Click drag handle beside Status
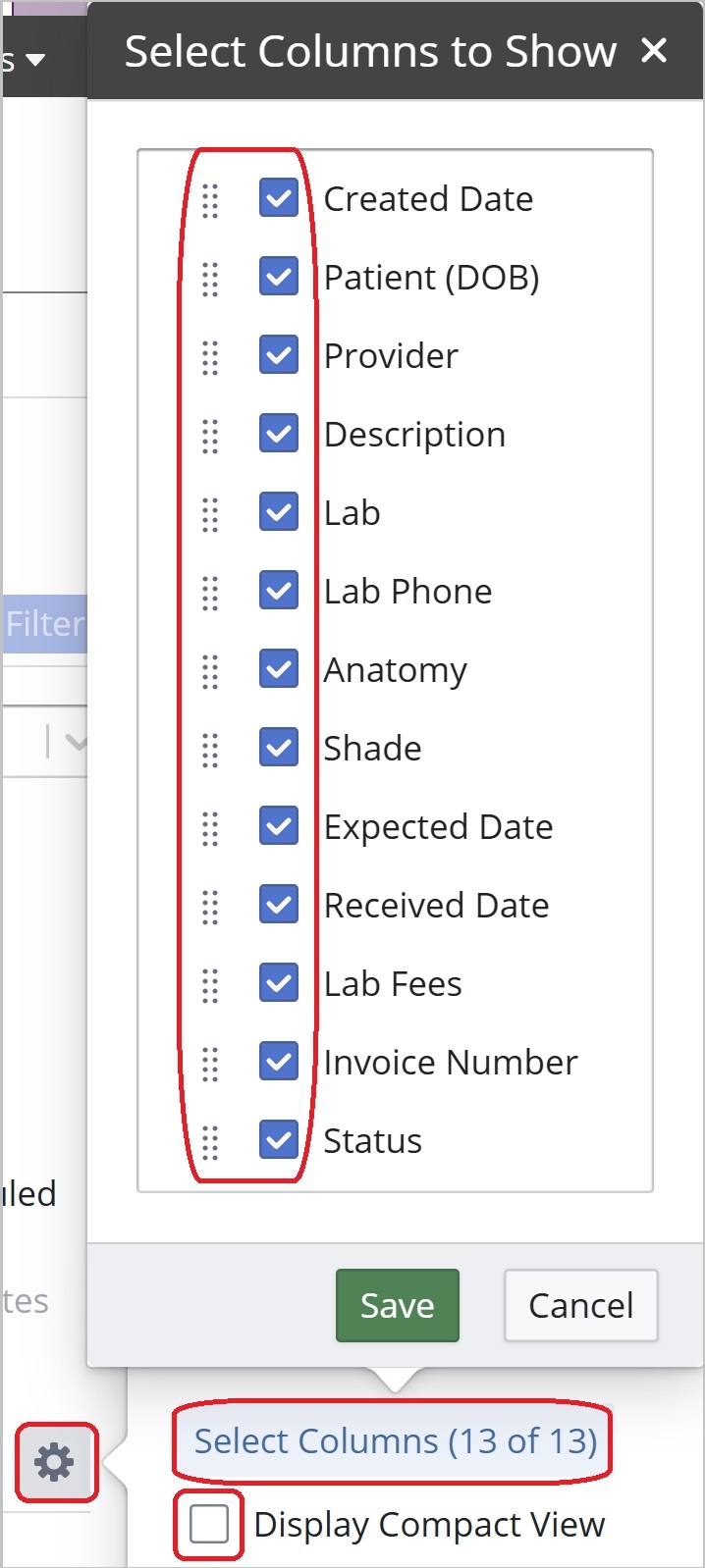 pos(210,1142)
